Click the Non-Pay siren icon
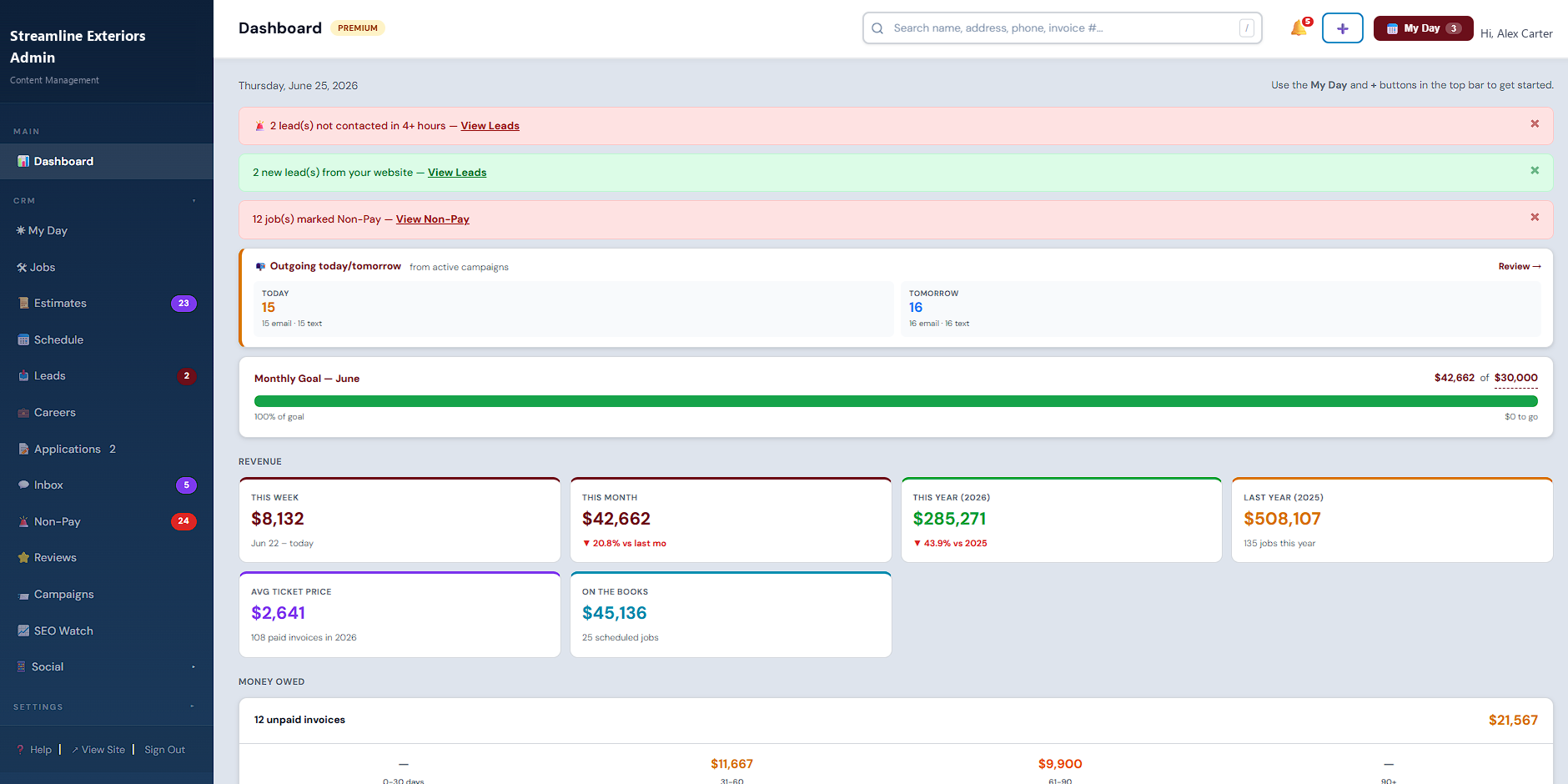The width and height of the screenshot is (1568, 784). (23, 521)
